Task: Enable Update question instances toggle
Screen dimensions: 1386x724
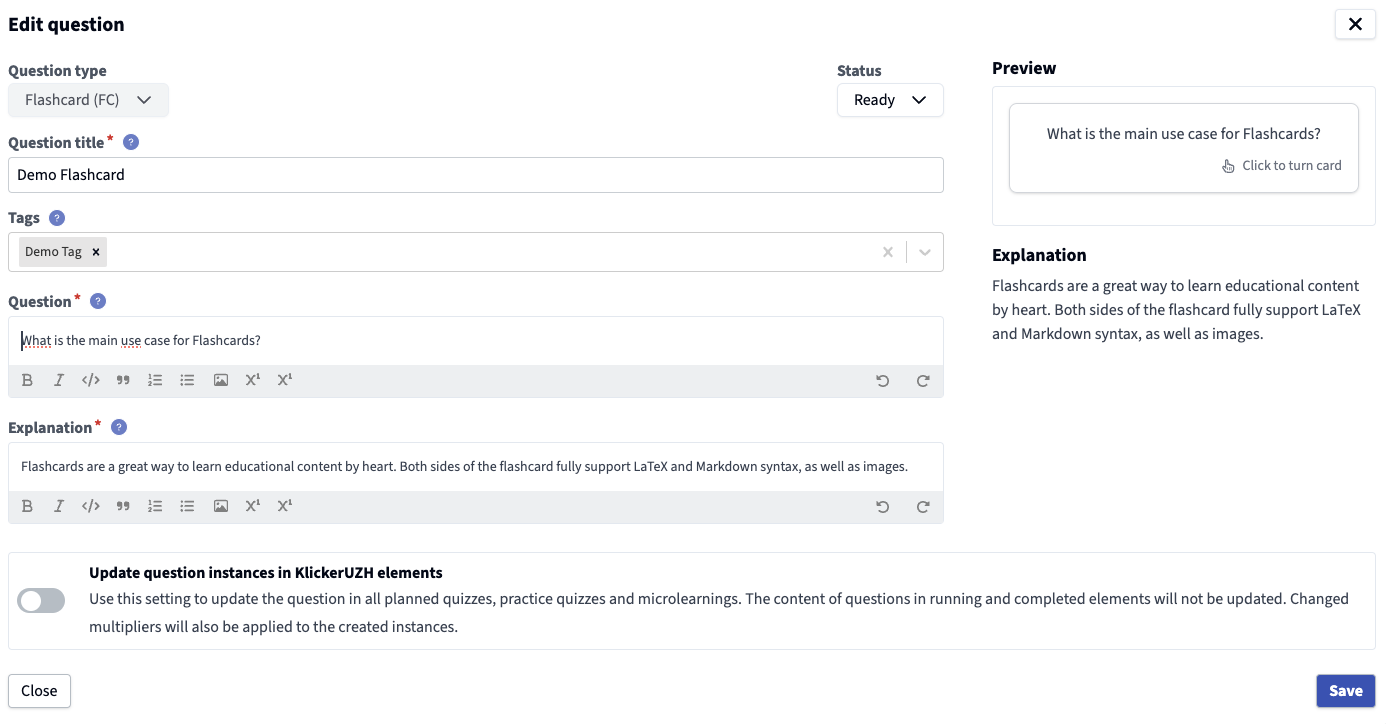Action: point(41,600)
